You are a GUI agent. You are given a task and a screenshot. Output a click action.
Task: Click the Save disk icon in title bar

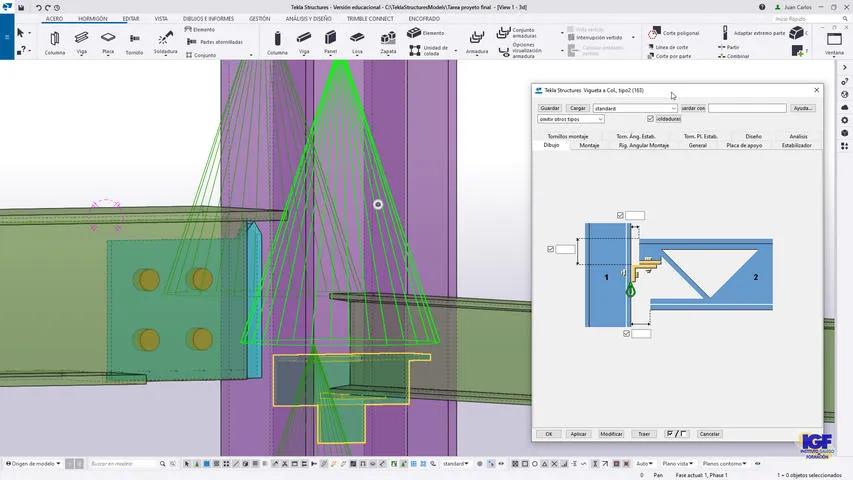click(21, 8)
